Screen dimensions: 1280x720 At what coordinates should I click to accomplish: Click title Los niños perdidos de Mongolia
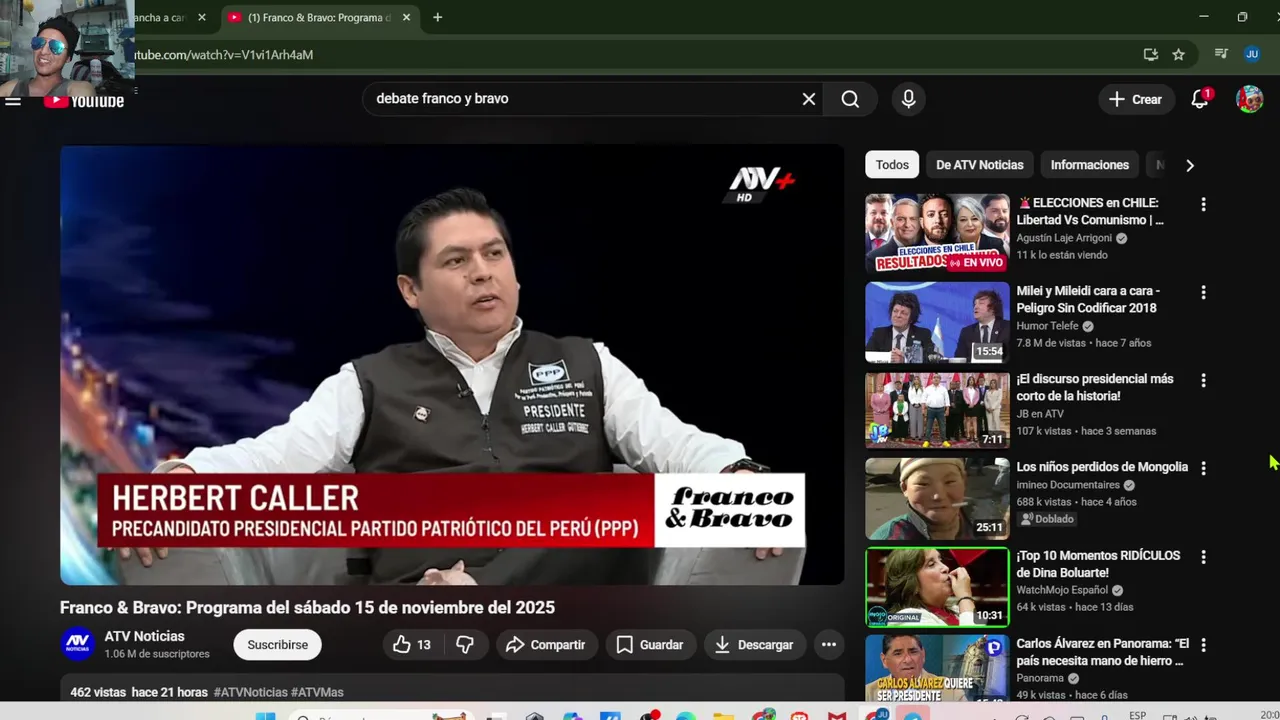(1102, 467)
